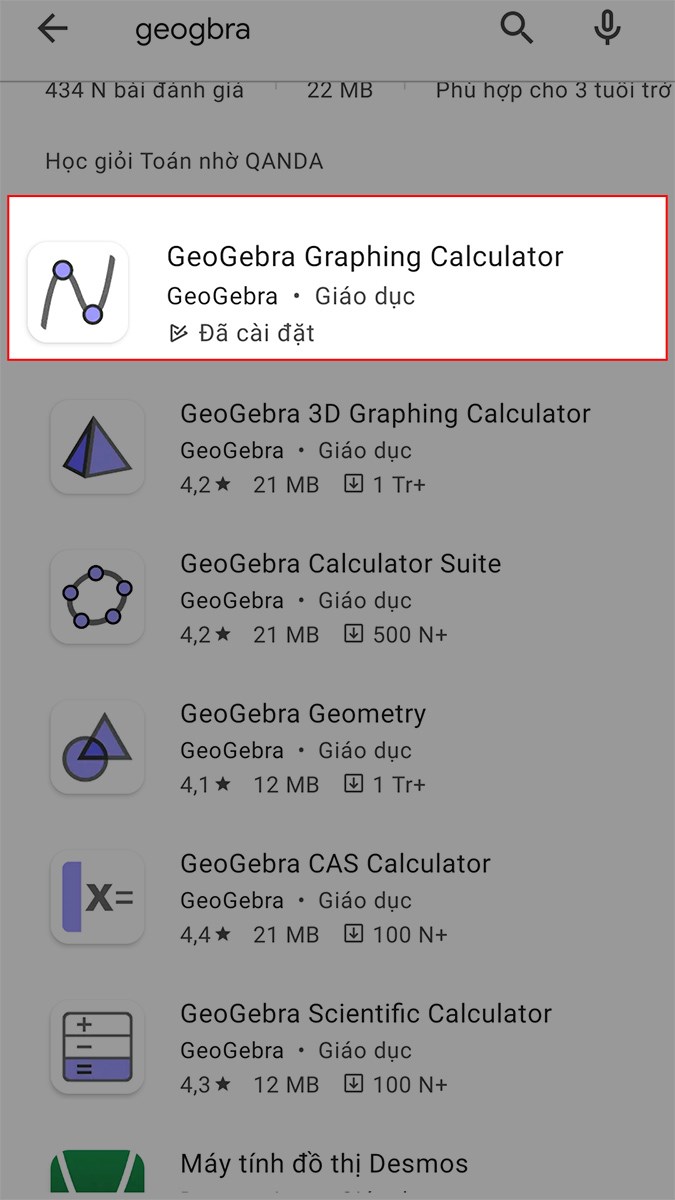
Task: Tap GeoGebra Calculator Suite icon
Action: [97, 598]
